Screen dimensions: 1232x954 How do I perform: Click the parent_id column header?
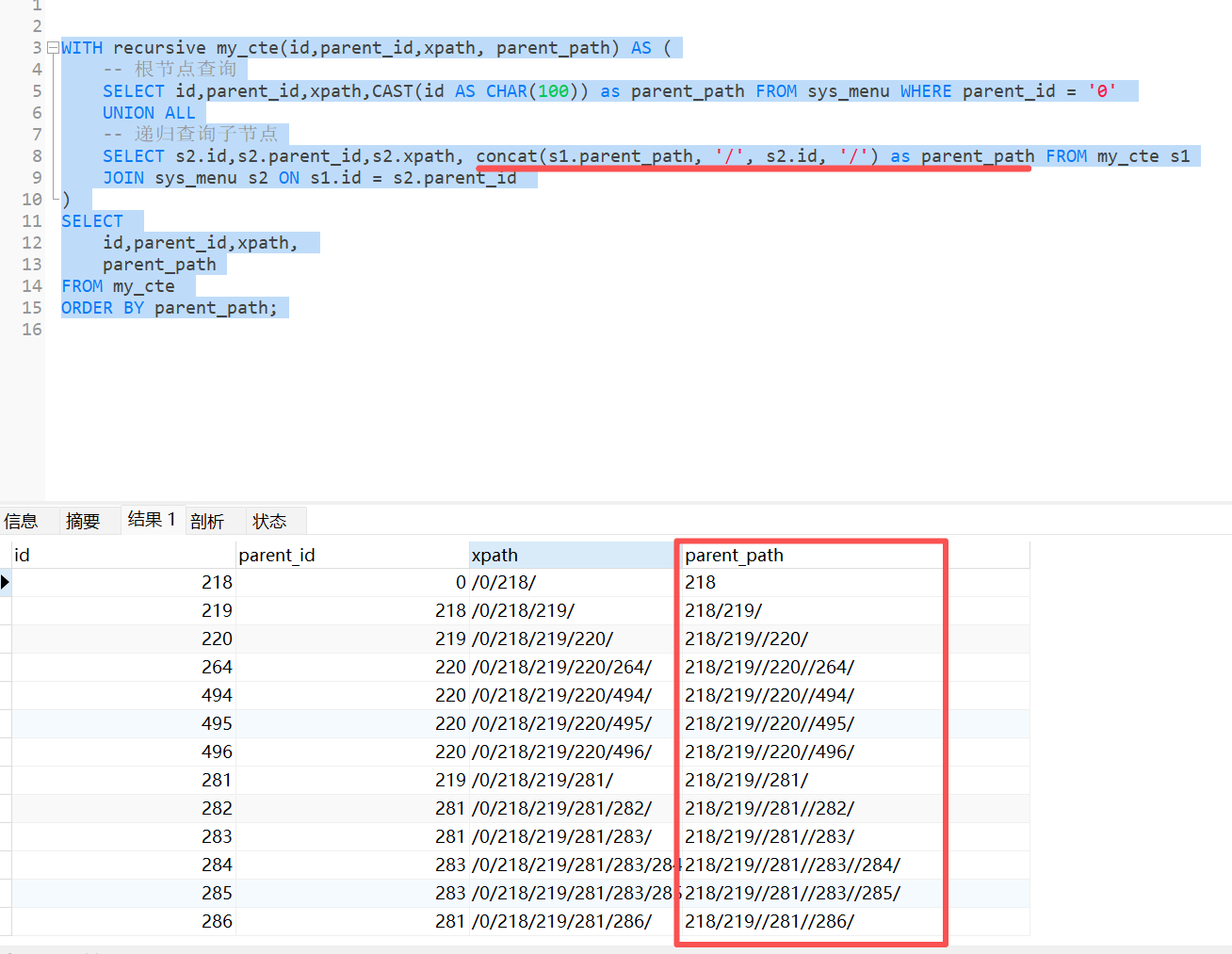(352, 555)
